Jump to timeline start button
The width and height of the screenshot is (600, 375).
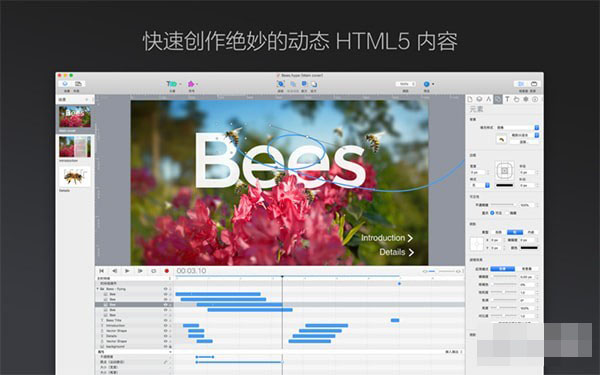(101, 271)
